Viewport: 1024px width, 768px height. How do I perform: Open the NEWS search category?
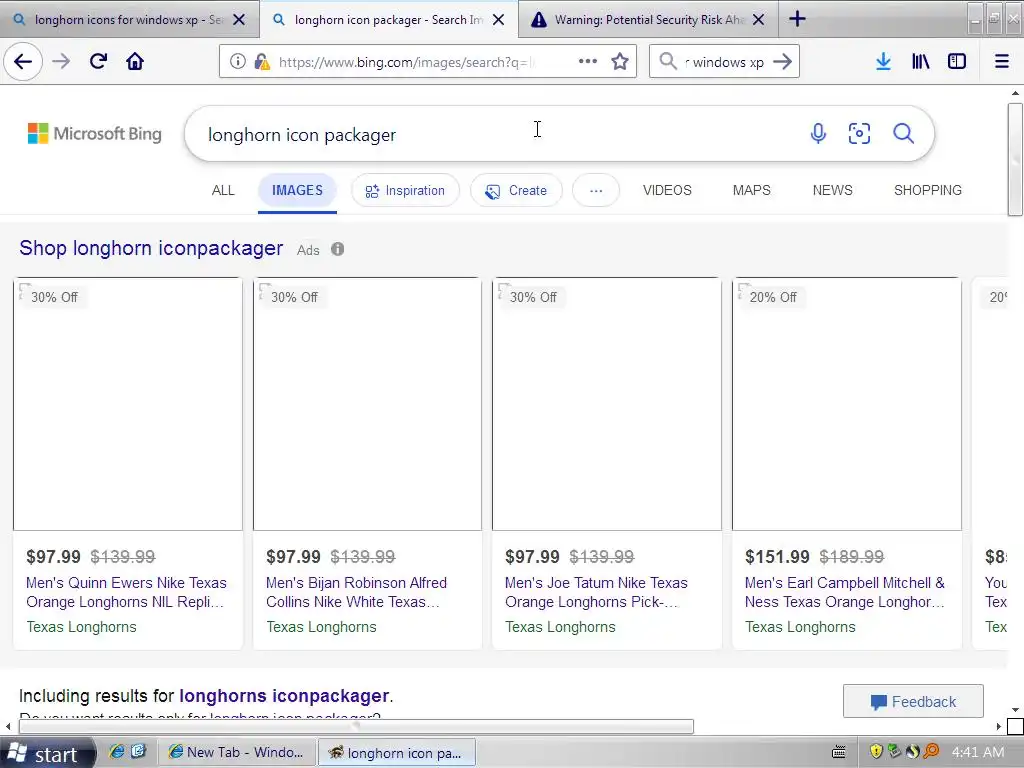pos(832,190)
